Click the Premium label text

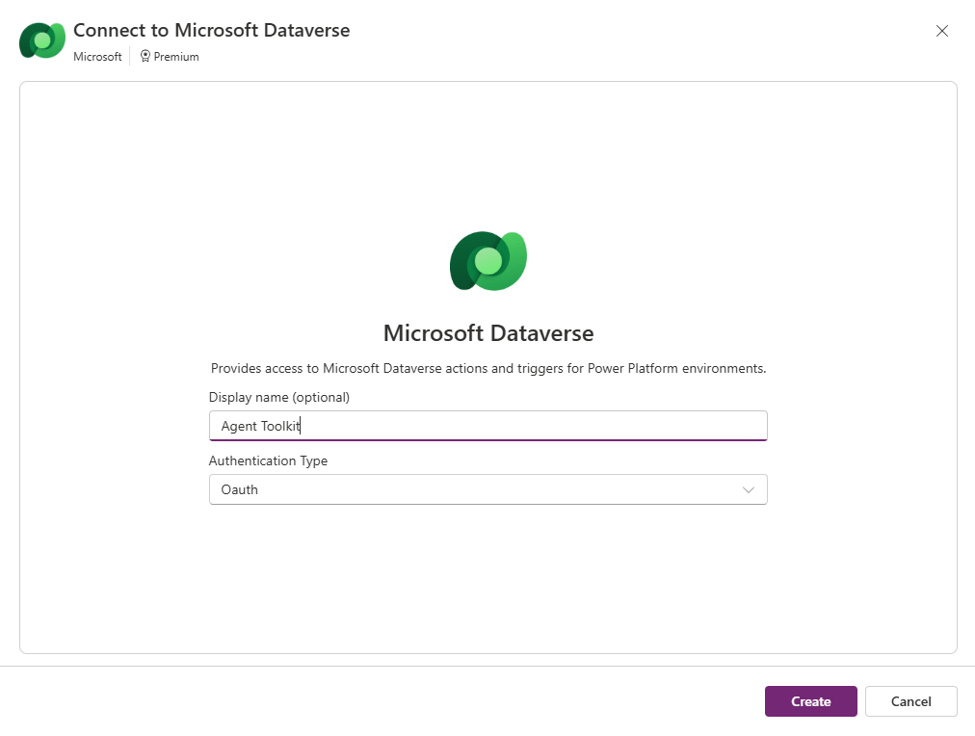(x=176, y=57)
